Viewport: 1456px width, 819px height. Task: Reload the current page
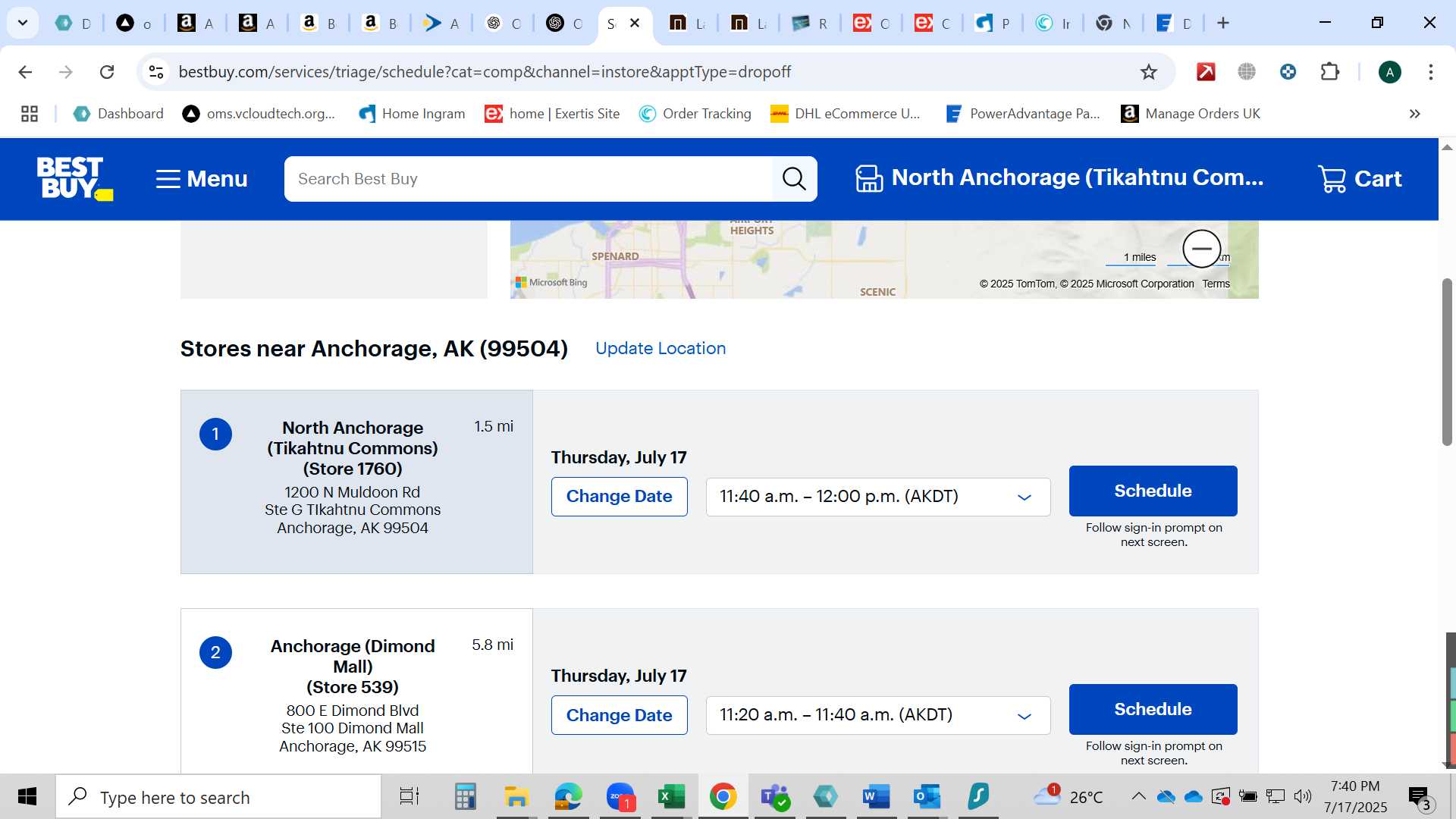coord(107,72)
